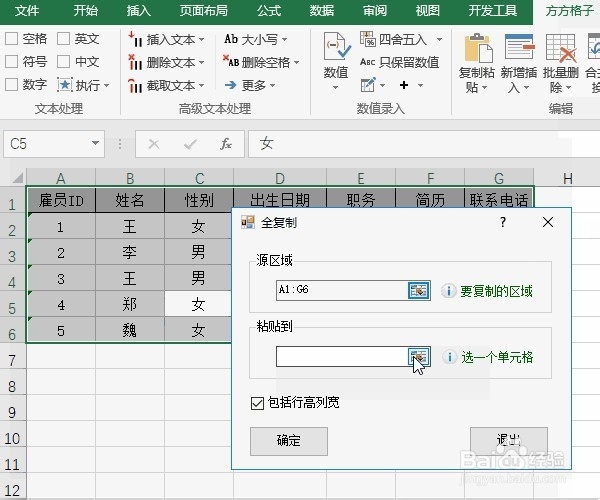Expand the 四舍五入 dropdown arrow
This screenshot has height=500, width=600.
tap(439, 39)
